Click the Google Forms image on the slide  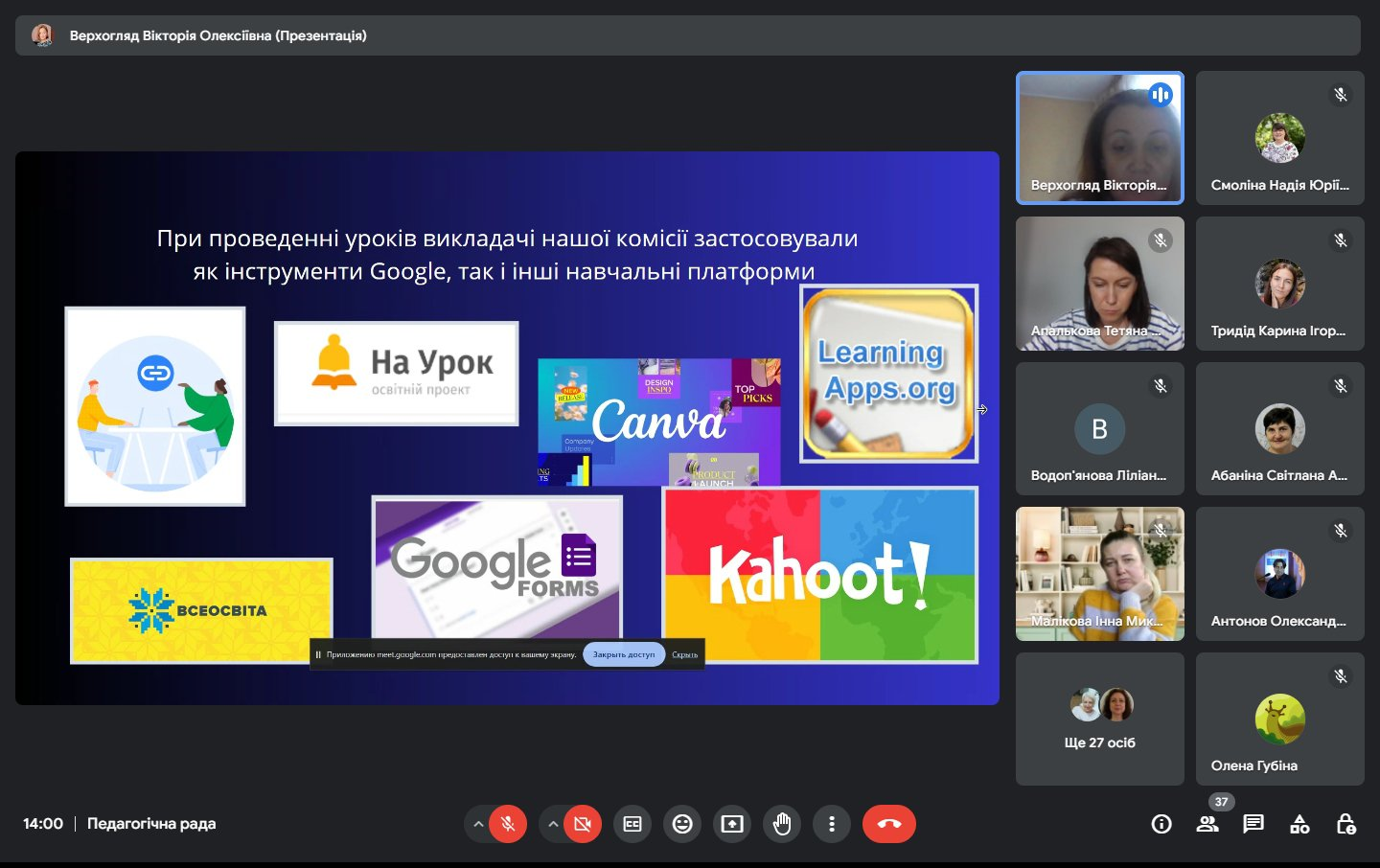click(x=497, y=567)
